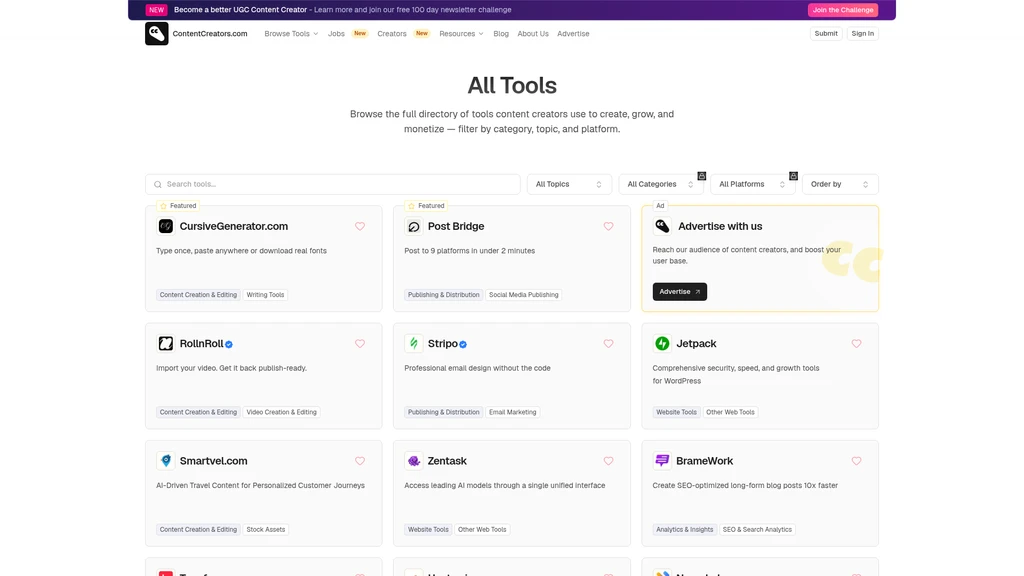Open the All Categories dropdown
The height and width of the screenshot is (576, 1024).
[x=660, y=184]
